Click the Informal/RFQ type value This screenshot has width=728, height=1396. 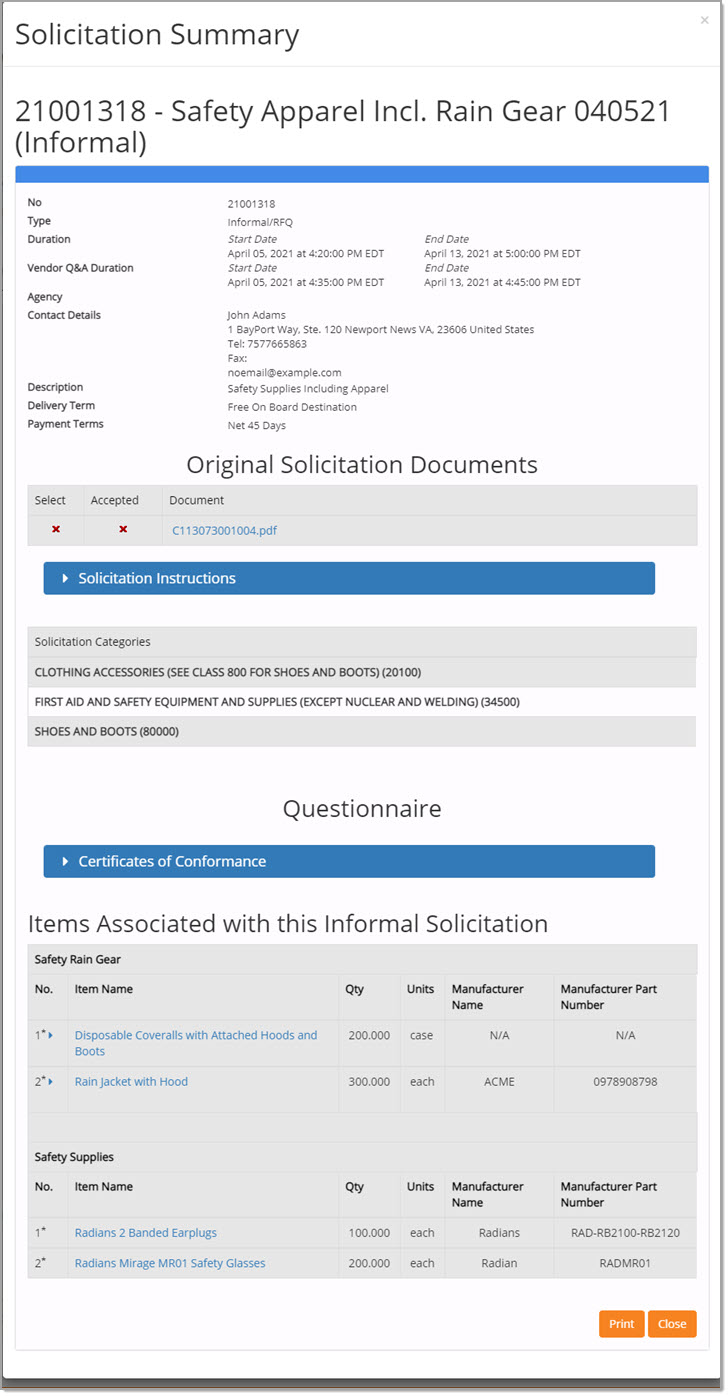click(260, 222)
